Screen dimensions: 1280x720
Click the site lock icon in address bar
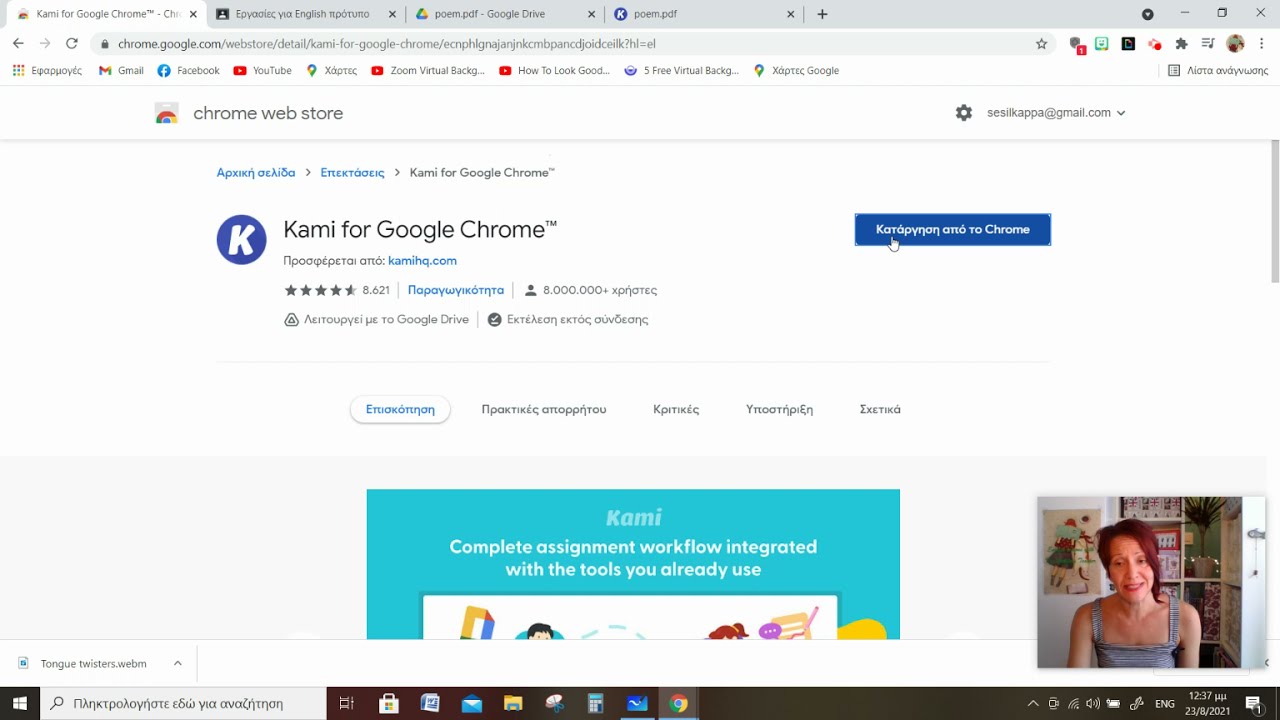click(x=105, y=44)
